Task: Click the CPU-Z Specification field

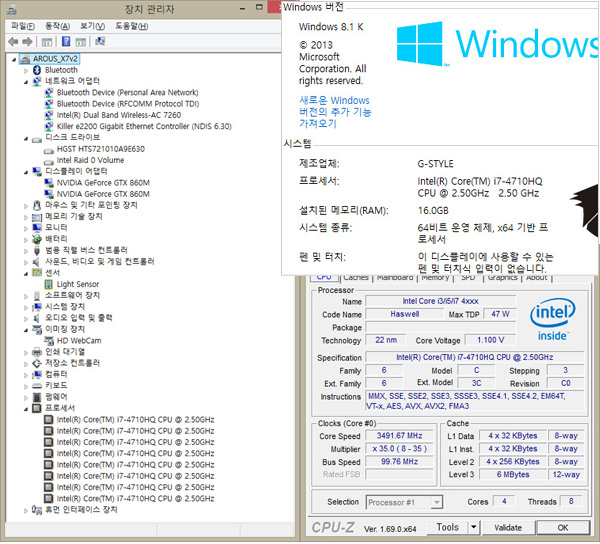Action: (x=474, y=357)
